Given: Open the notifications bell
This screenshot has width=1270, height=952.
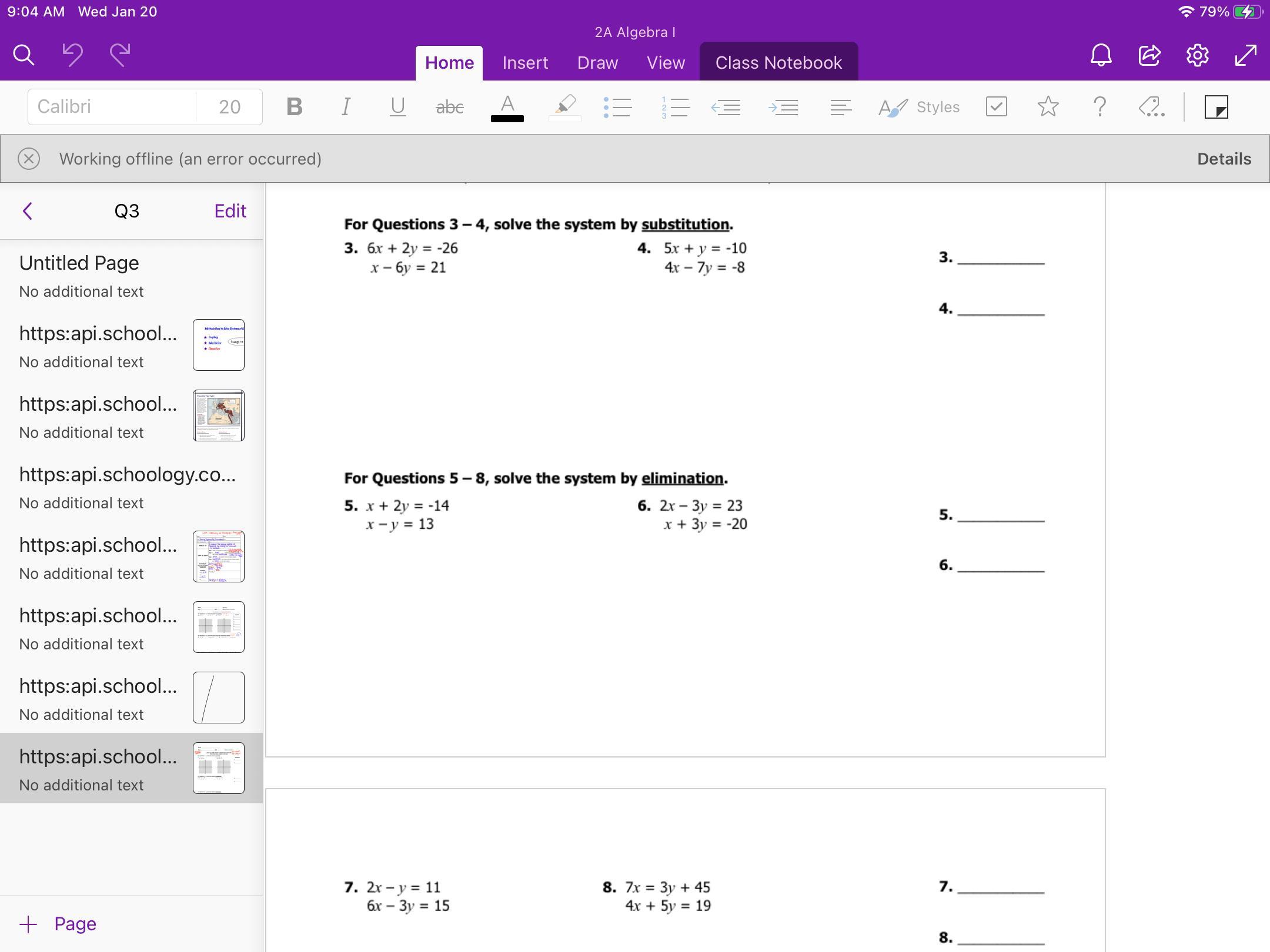Looking at the screenshot, I should pos(1101,55).
